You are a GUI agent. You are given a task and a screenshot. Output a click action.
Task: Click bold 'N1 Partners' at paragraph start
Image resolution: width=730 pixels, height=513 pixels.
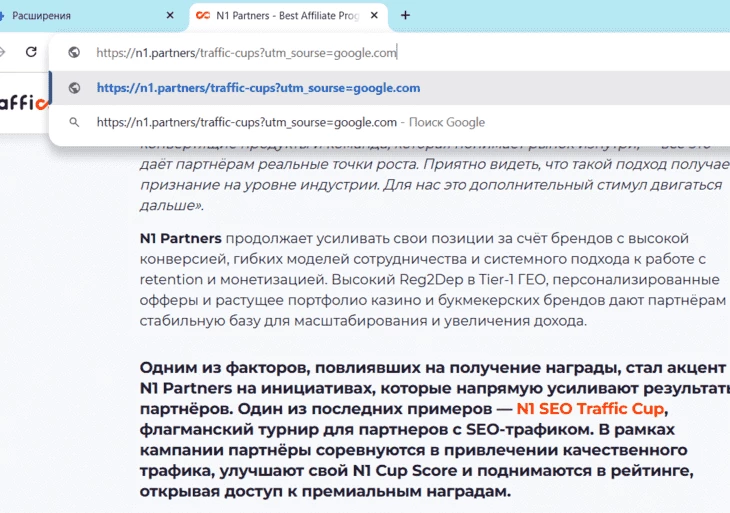(x=181, y=238)
